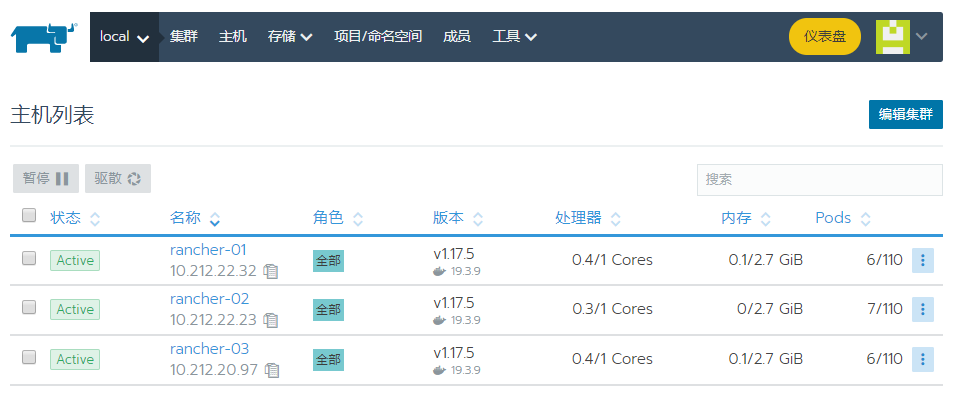Expand the 工具 menu
This screenshot has height=416, width=953.
514,37
